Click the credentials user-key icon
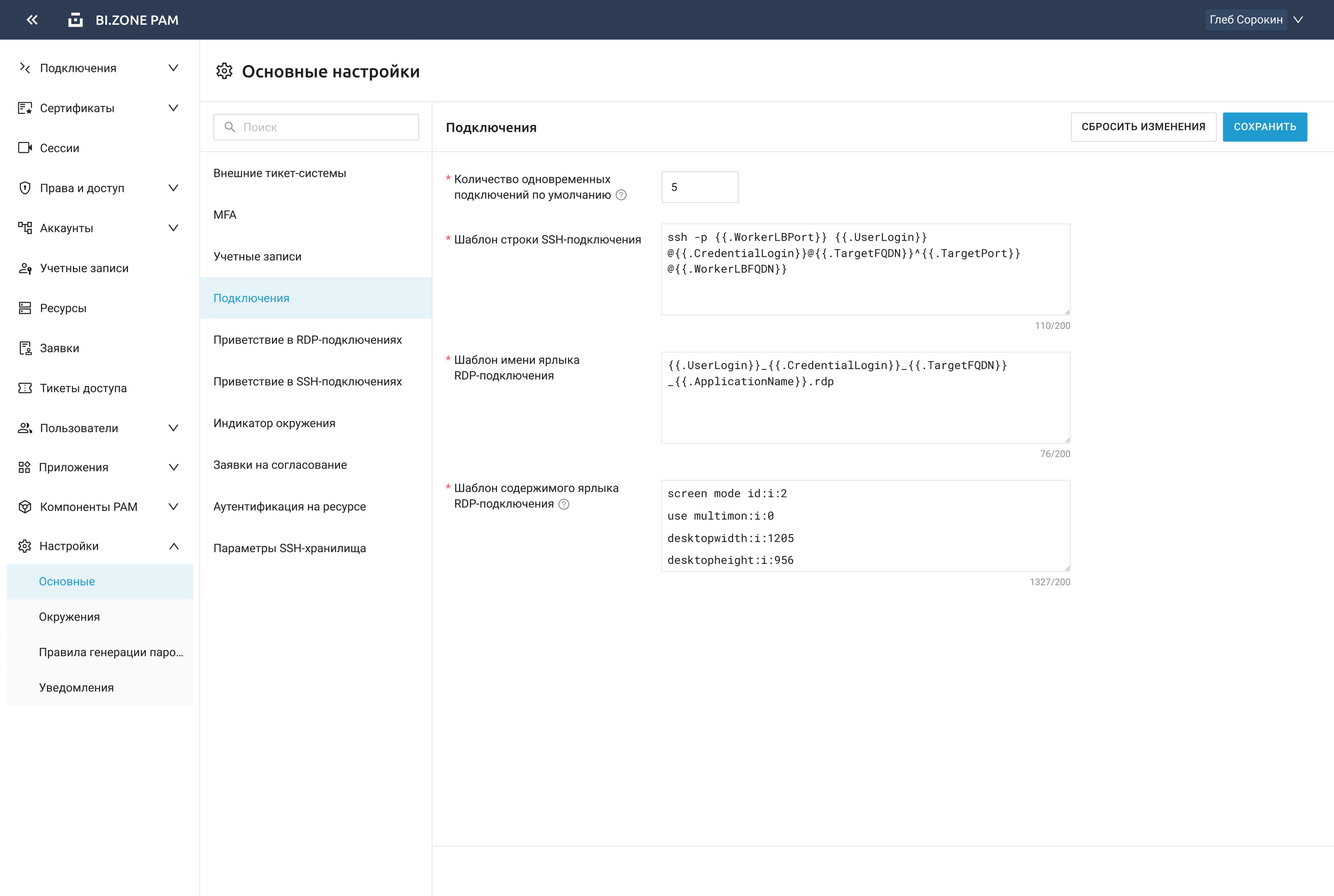The width and height of the screenshot is (1334, 896). tap(24, 268)
